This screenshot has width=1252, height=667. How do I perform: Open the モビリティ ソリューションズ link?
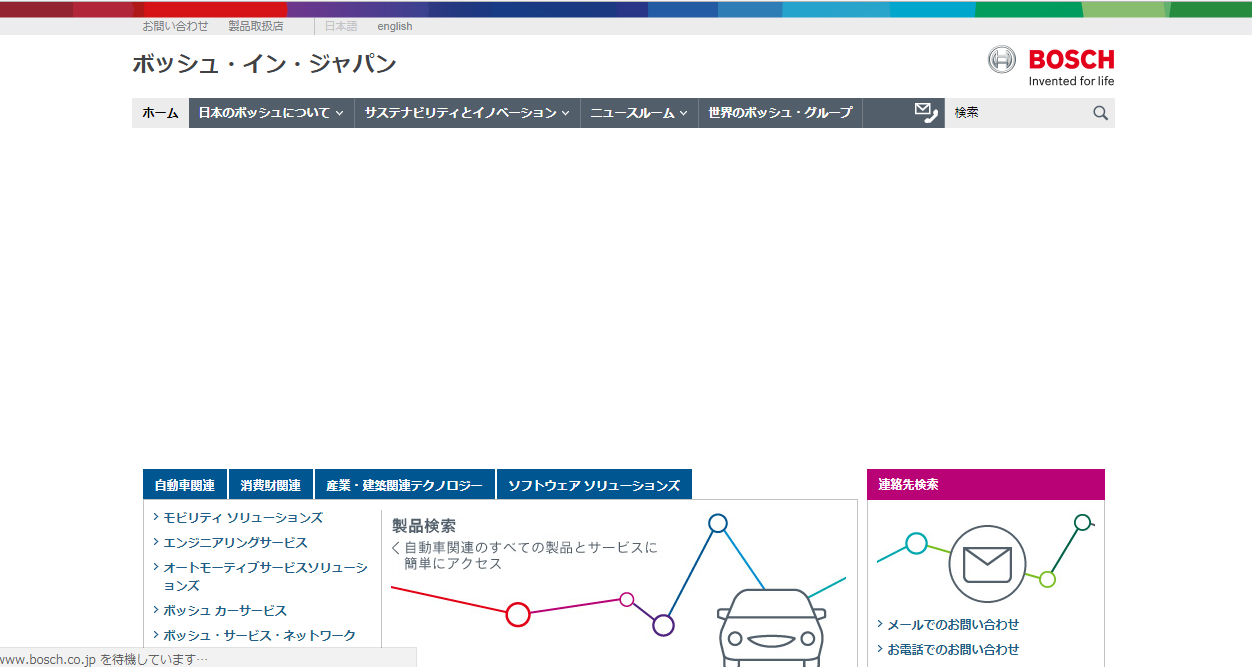243,518
